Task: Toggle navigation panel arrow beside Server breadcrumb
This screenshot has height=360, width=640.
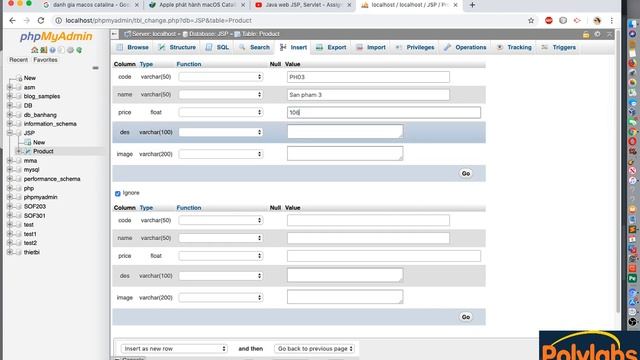Action: click(115, 34)
